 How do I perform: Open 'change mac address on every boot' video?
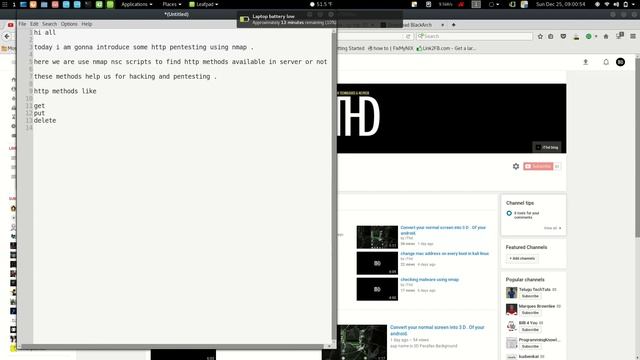[x=444, y=253]
